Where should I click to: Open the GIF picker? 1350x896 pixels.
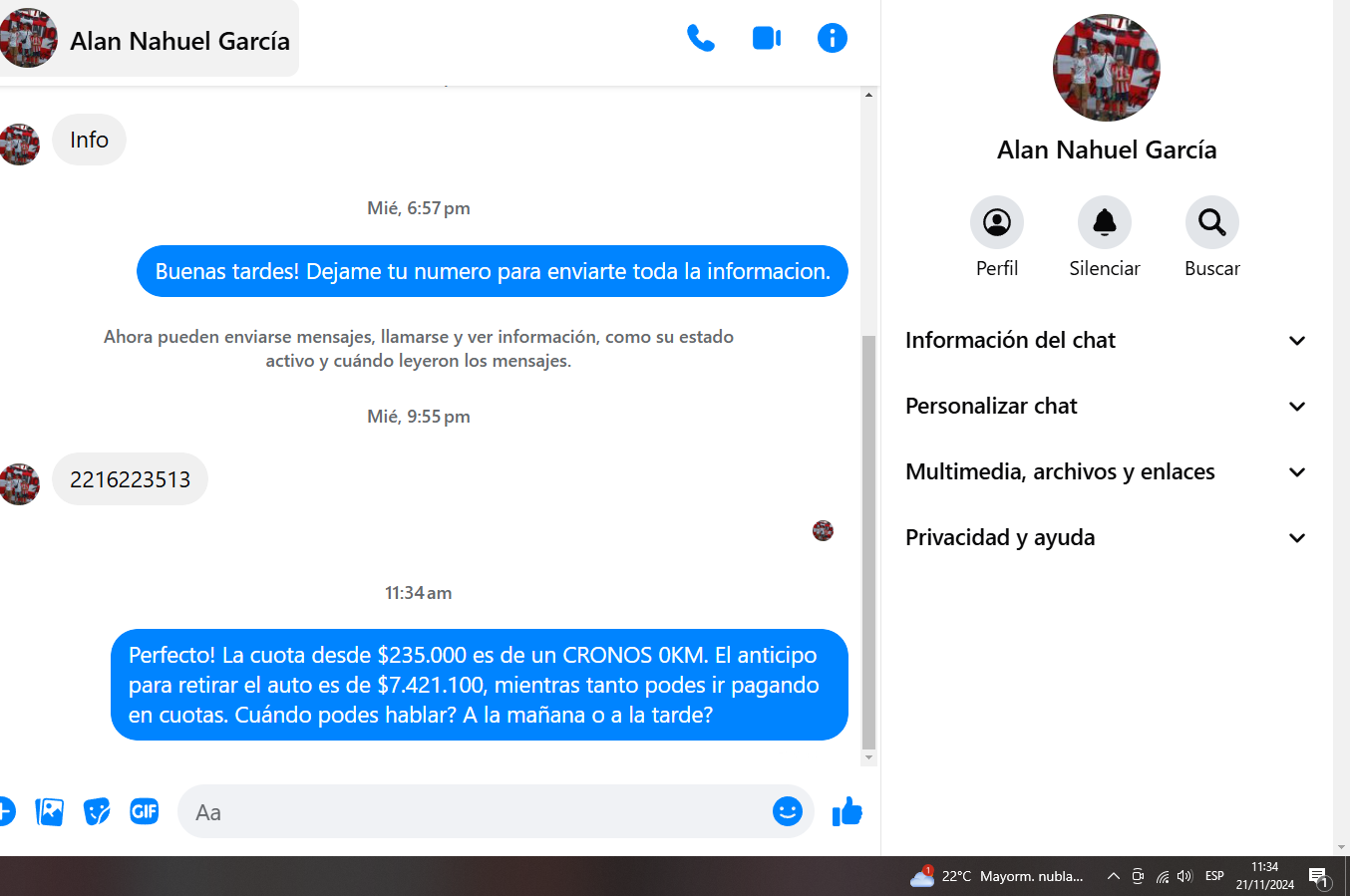(x=145, y=811)
